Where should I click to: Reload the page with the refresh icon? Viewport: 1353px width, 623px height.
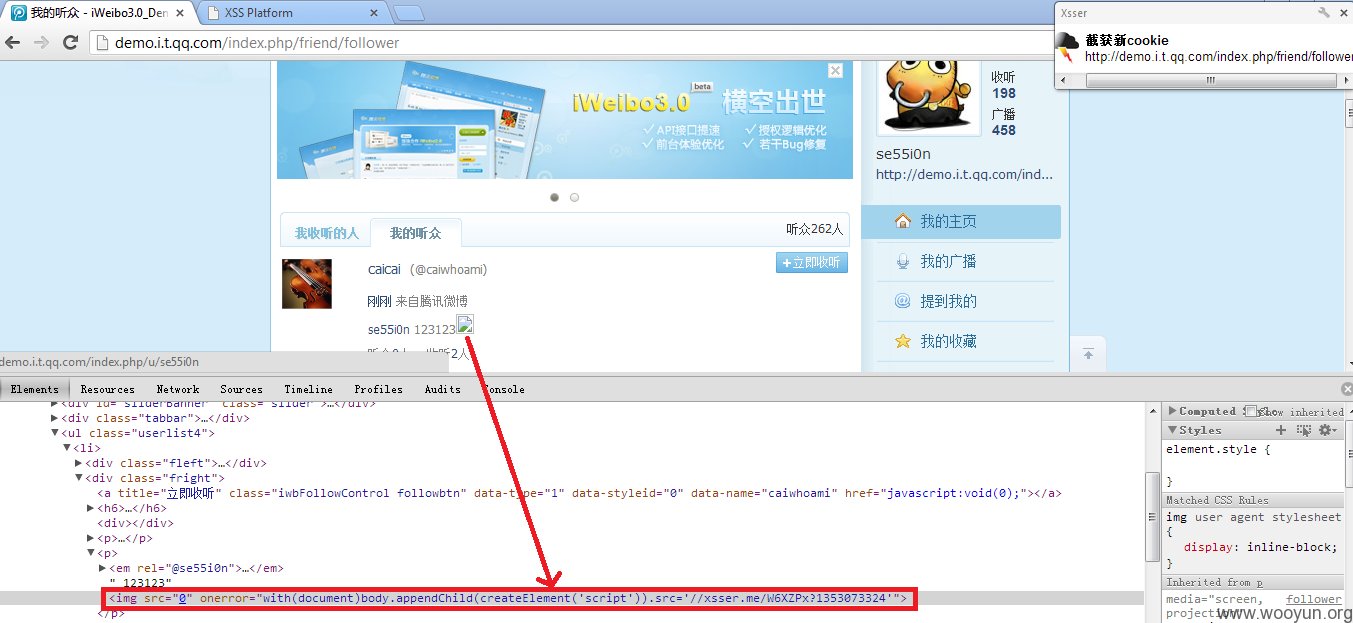coord(70,42)
